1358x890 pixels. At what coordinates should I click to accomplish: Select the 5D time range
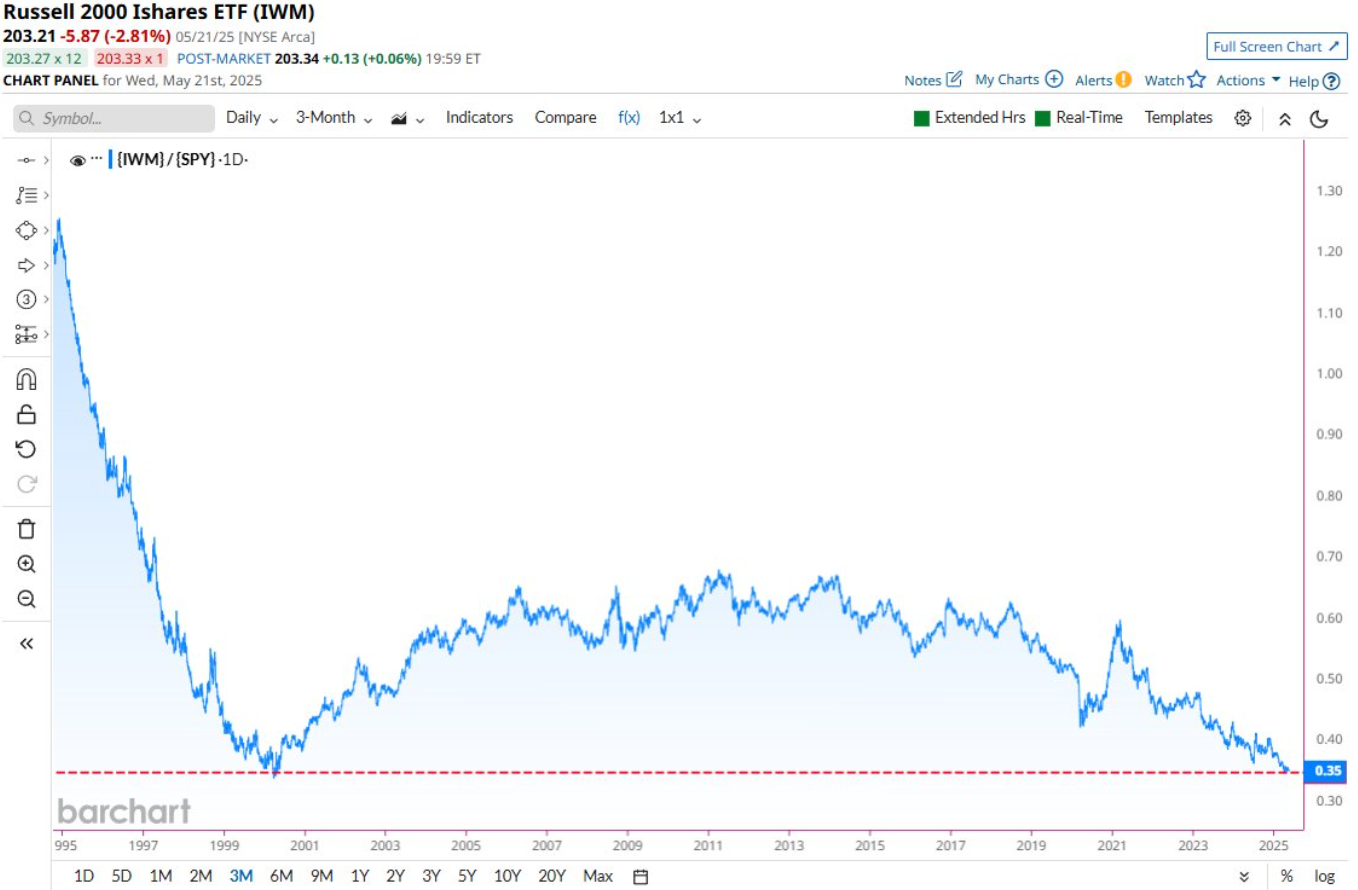click(x=122, y=877)
